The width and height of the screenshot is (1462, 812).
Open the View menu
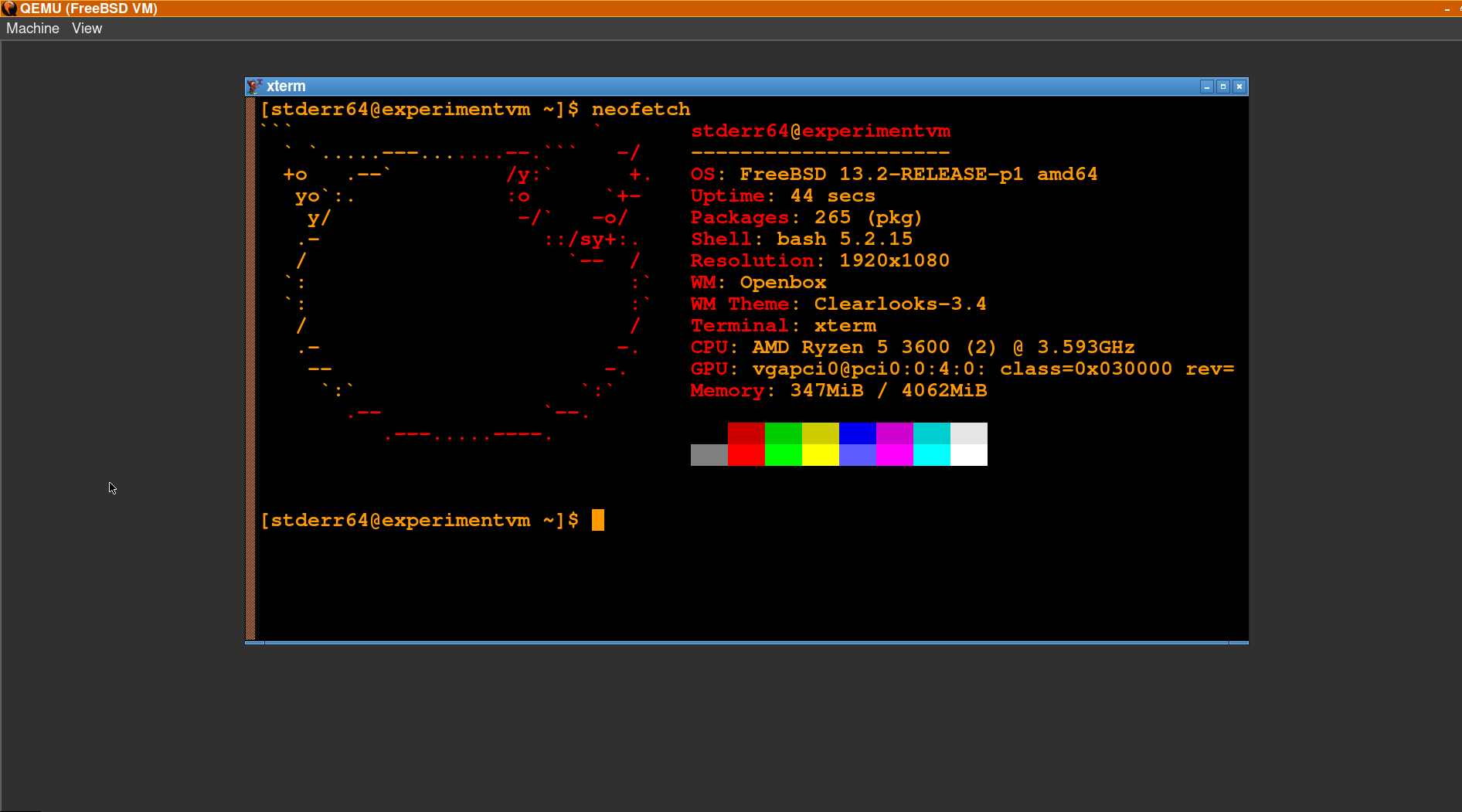click(x=87, y=29)
